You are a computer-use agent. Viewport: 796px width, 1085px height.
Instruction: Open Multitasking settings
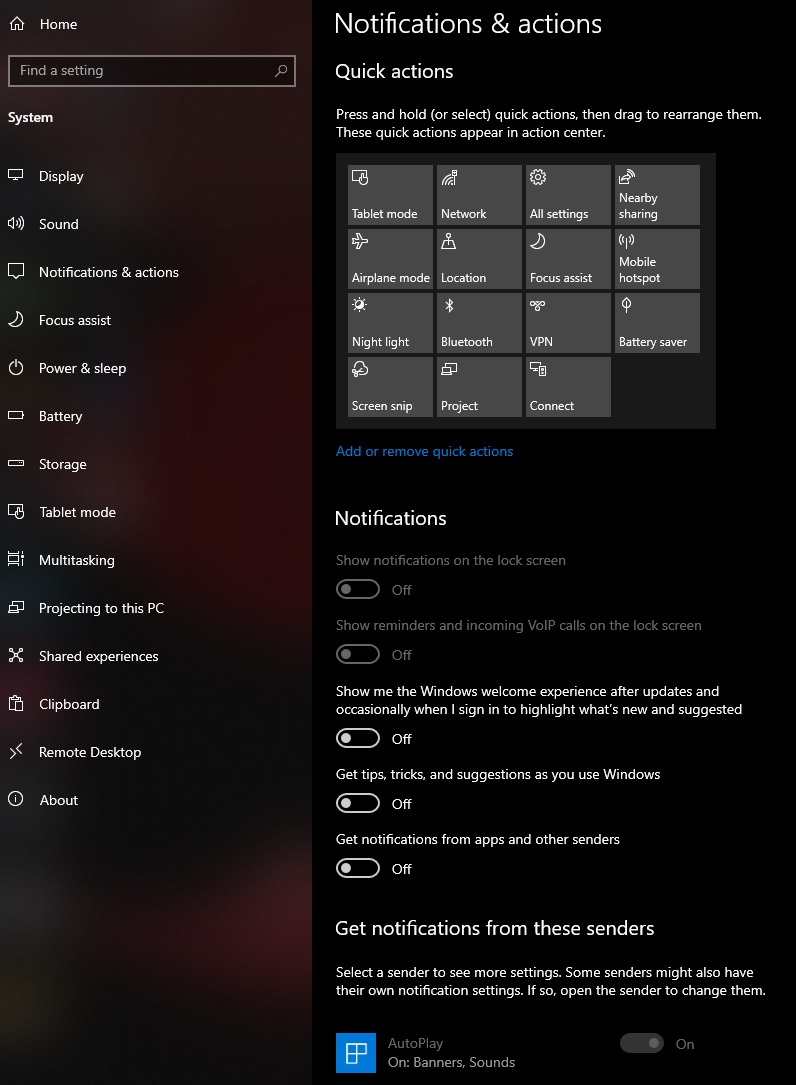click(156, 560)
